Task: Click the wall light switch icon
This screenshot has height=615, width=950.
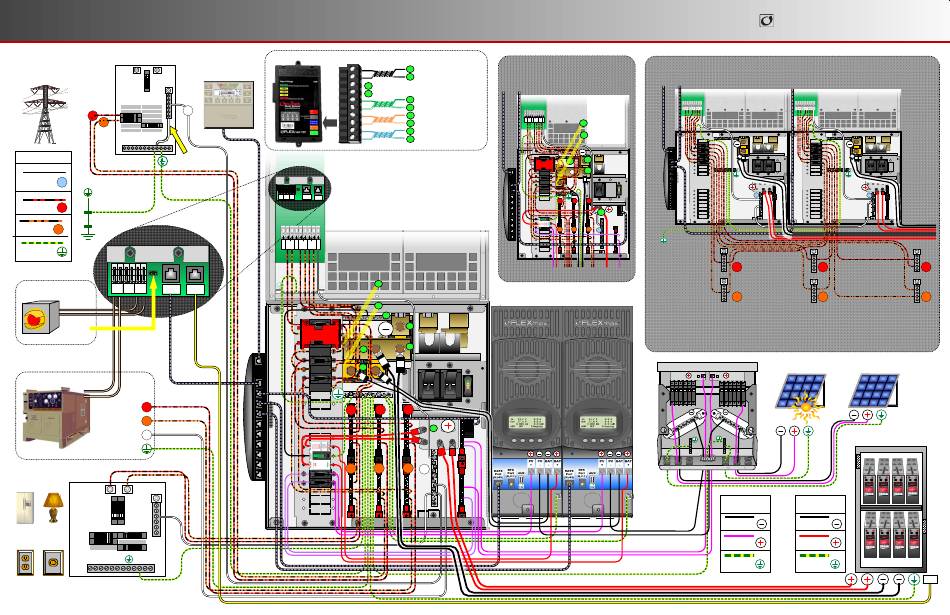Action: point(25,508)
